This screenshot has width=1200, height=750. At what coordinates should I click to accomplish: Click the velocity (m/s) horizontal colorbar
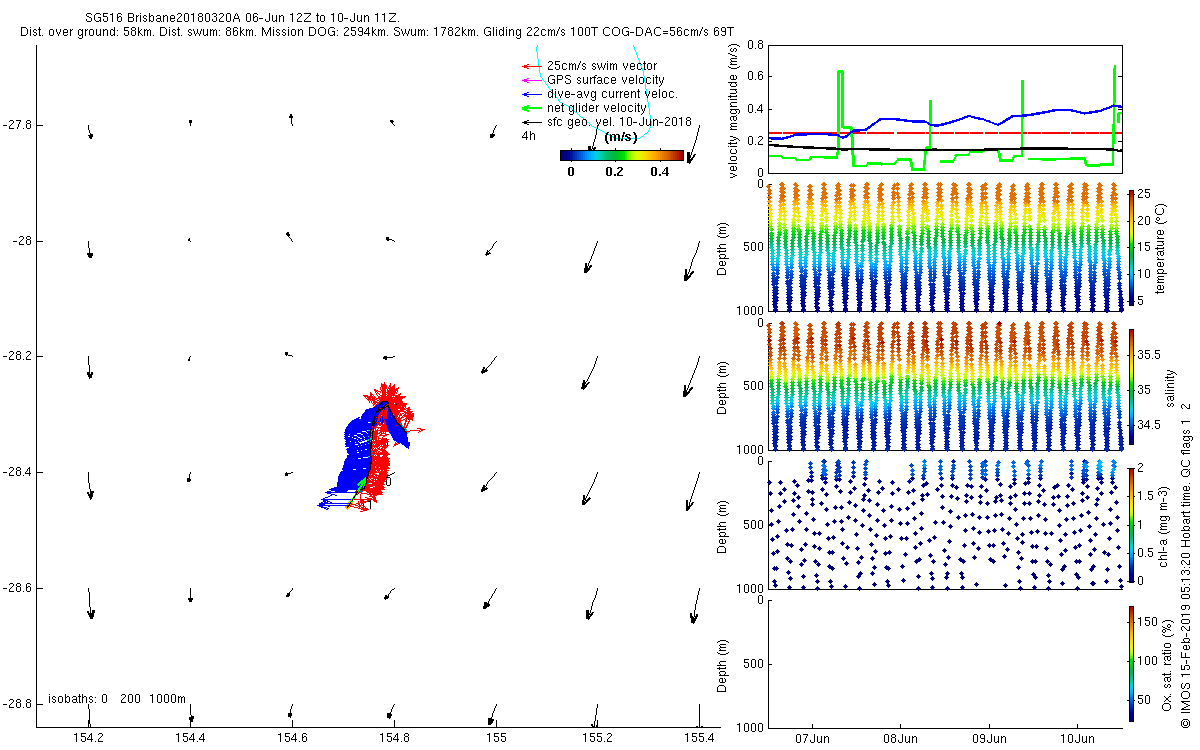[x=621, y=155]
